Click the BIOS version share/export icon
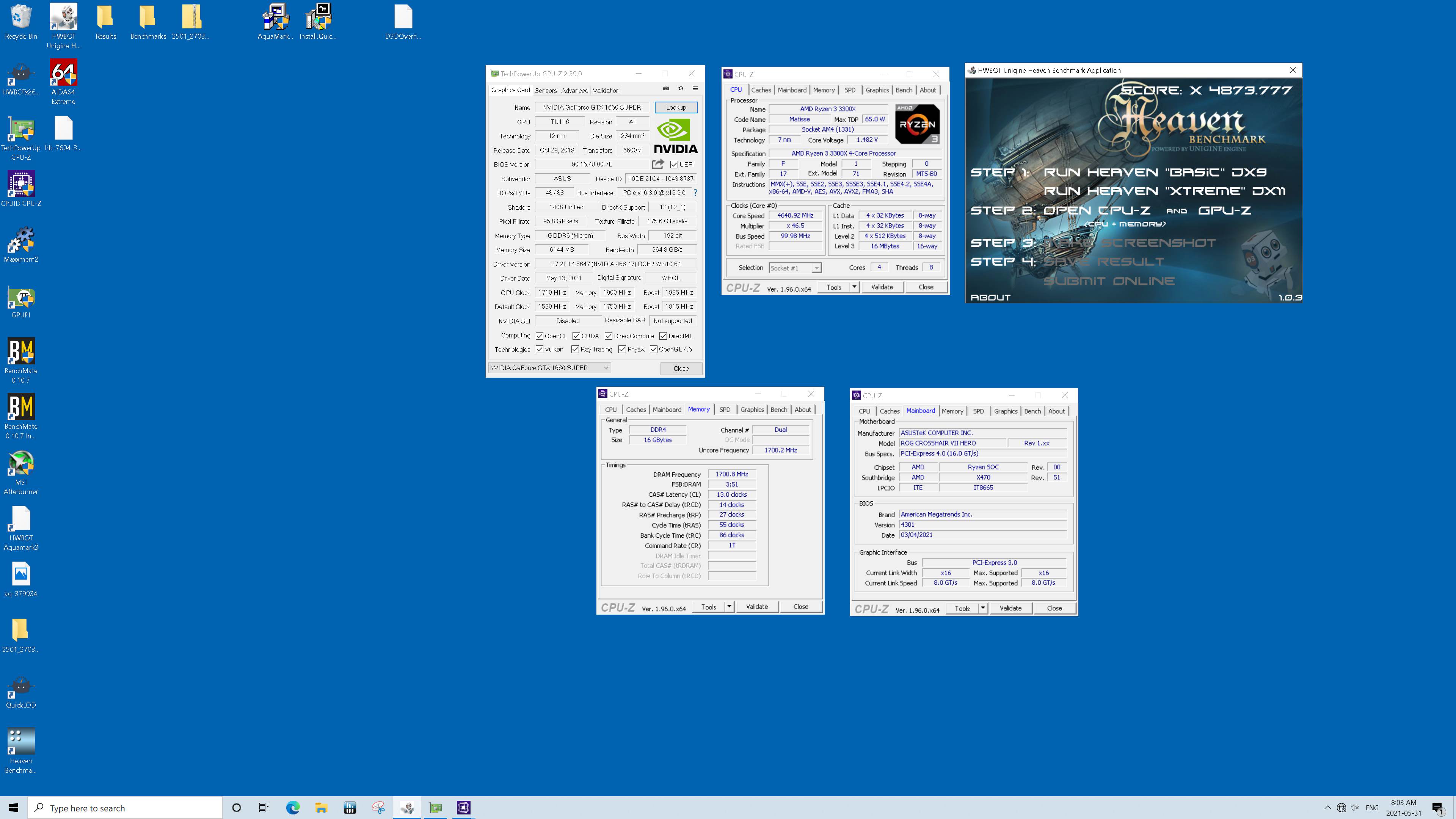 (x=658, y=164)
